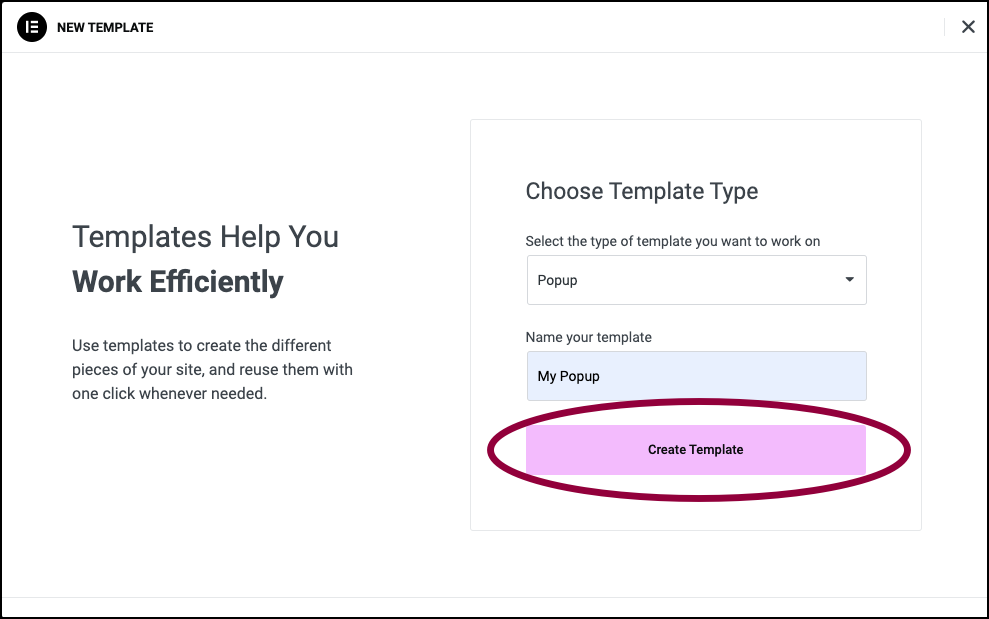Image resolution: width=989 pixels, height=619 pixels.
Task: Expand the template type dropdown arrow
Action: point(850,280)
